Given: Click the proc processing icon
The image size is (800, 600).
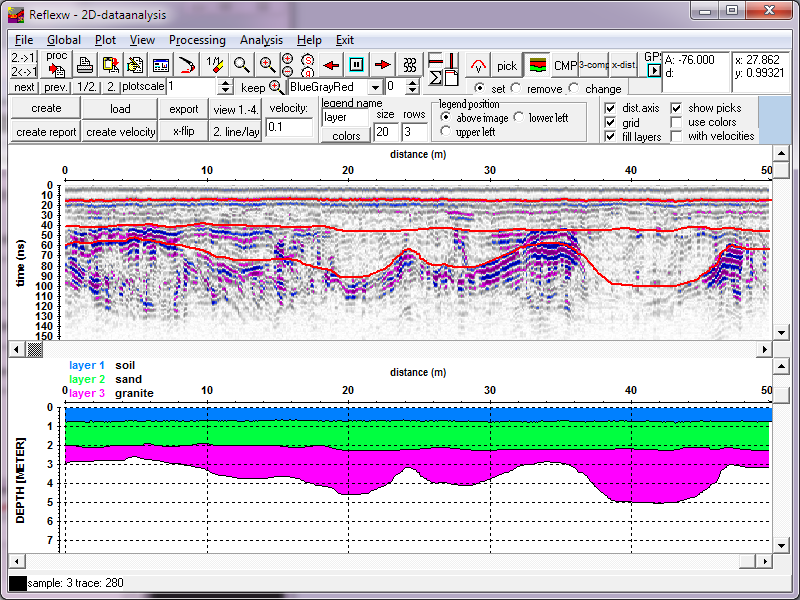Looking at the screenshot, I should pos(56,63).
